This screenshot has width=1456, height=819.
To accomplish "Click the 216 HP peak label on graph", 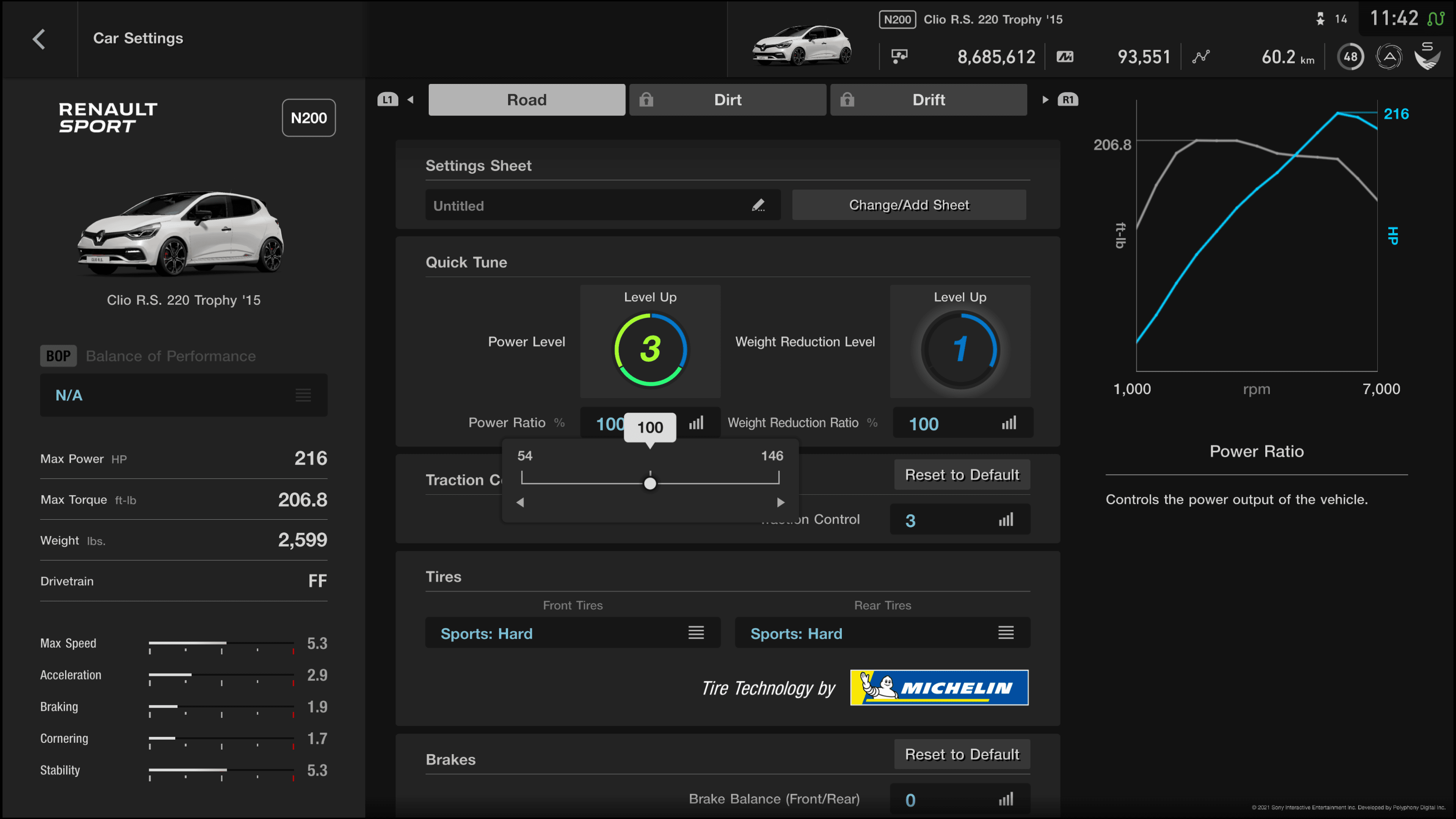I will point(1396,114).
